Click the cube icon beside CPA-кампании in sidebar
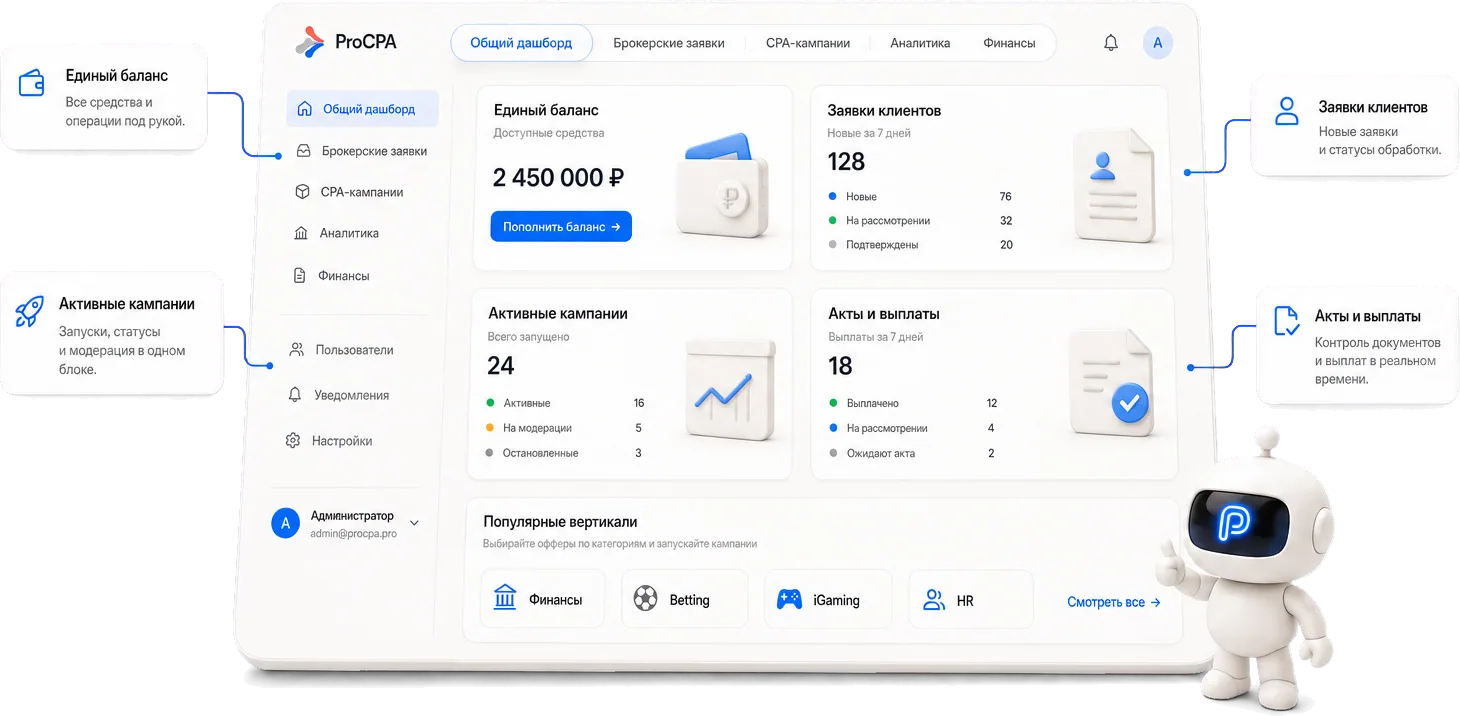This screenshot has width=1460, height=716. tap(302, 192)
